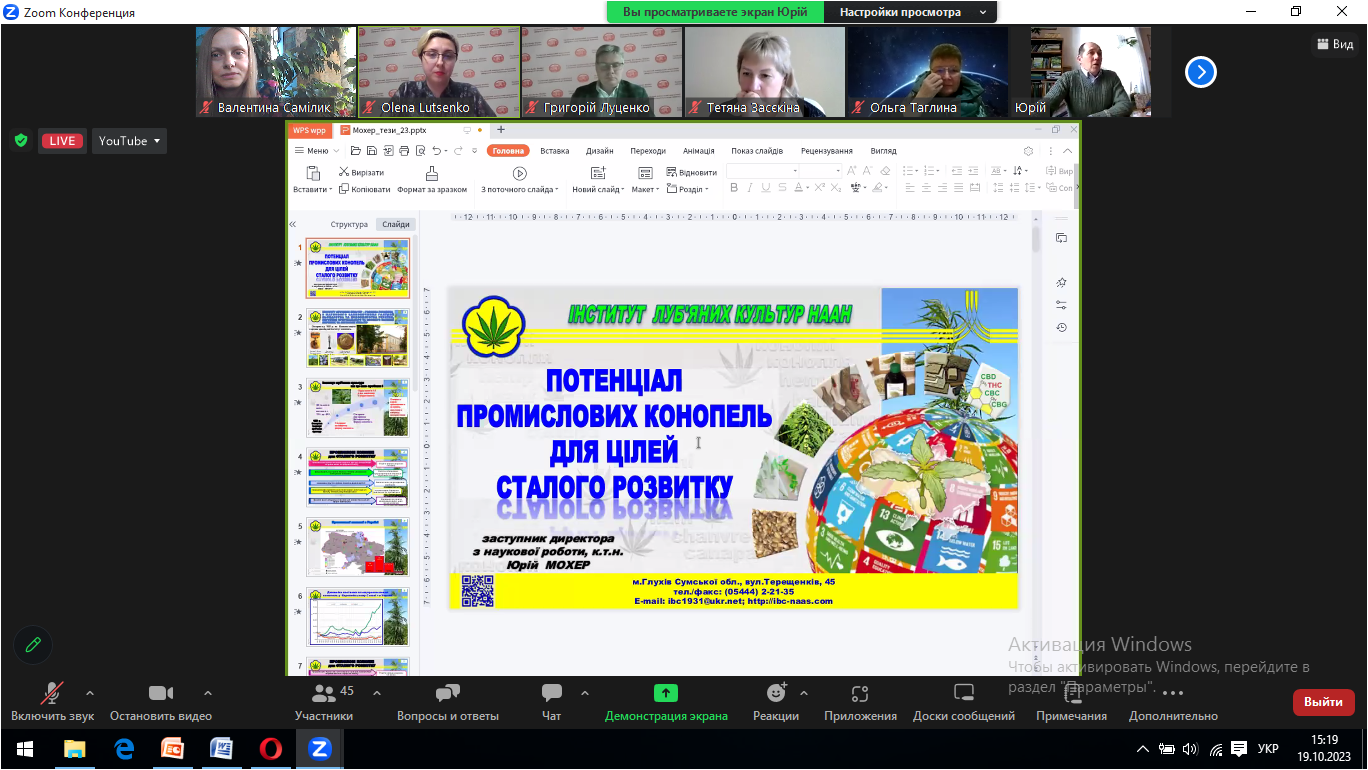Viewport: 1368px width, 770px height.
Task: Open the Вставка ribbon tab
Action: coord(555,151)
